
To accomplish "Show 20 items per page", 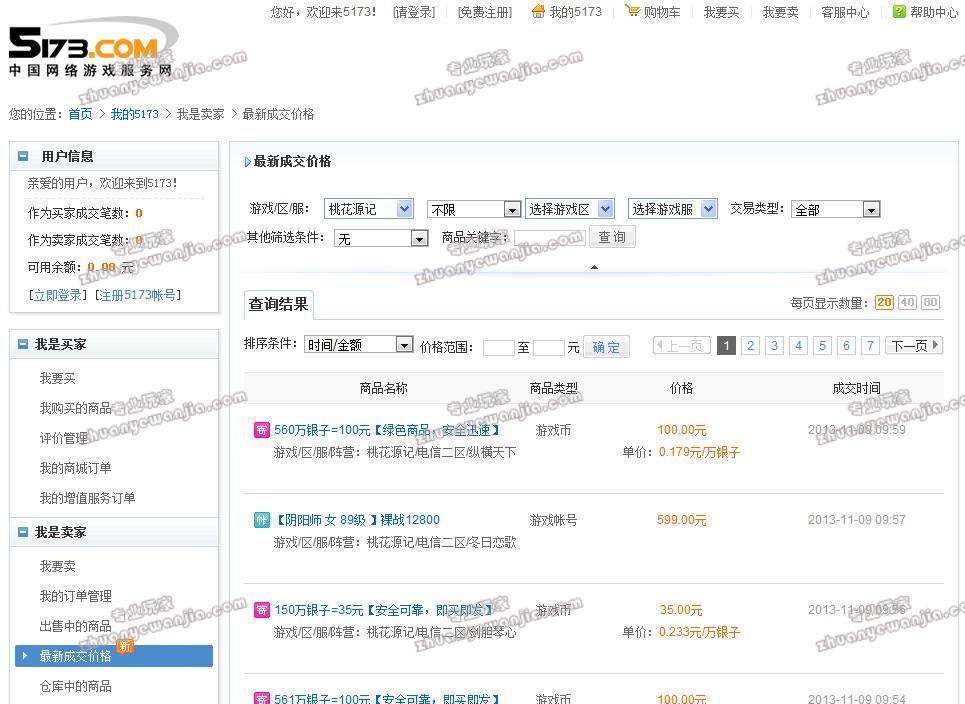I will click(x=884, y=302).
